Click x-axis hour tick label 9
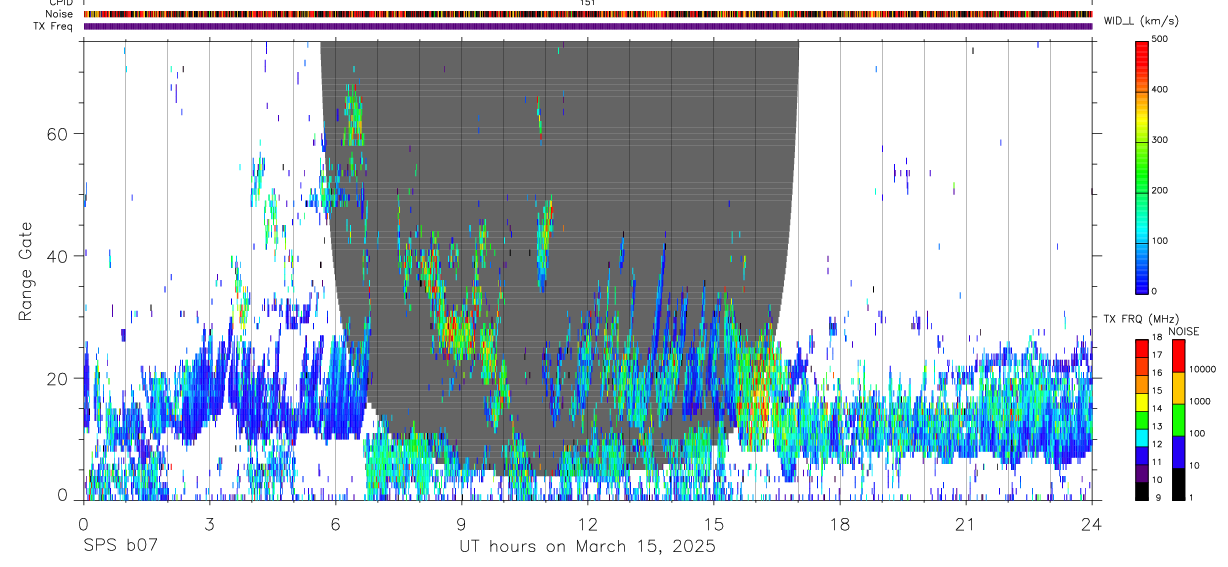This screenshot has height=567, width=1228. (x=461, y=523)
